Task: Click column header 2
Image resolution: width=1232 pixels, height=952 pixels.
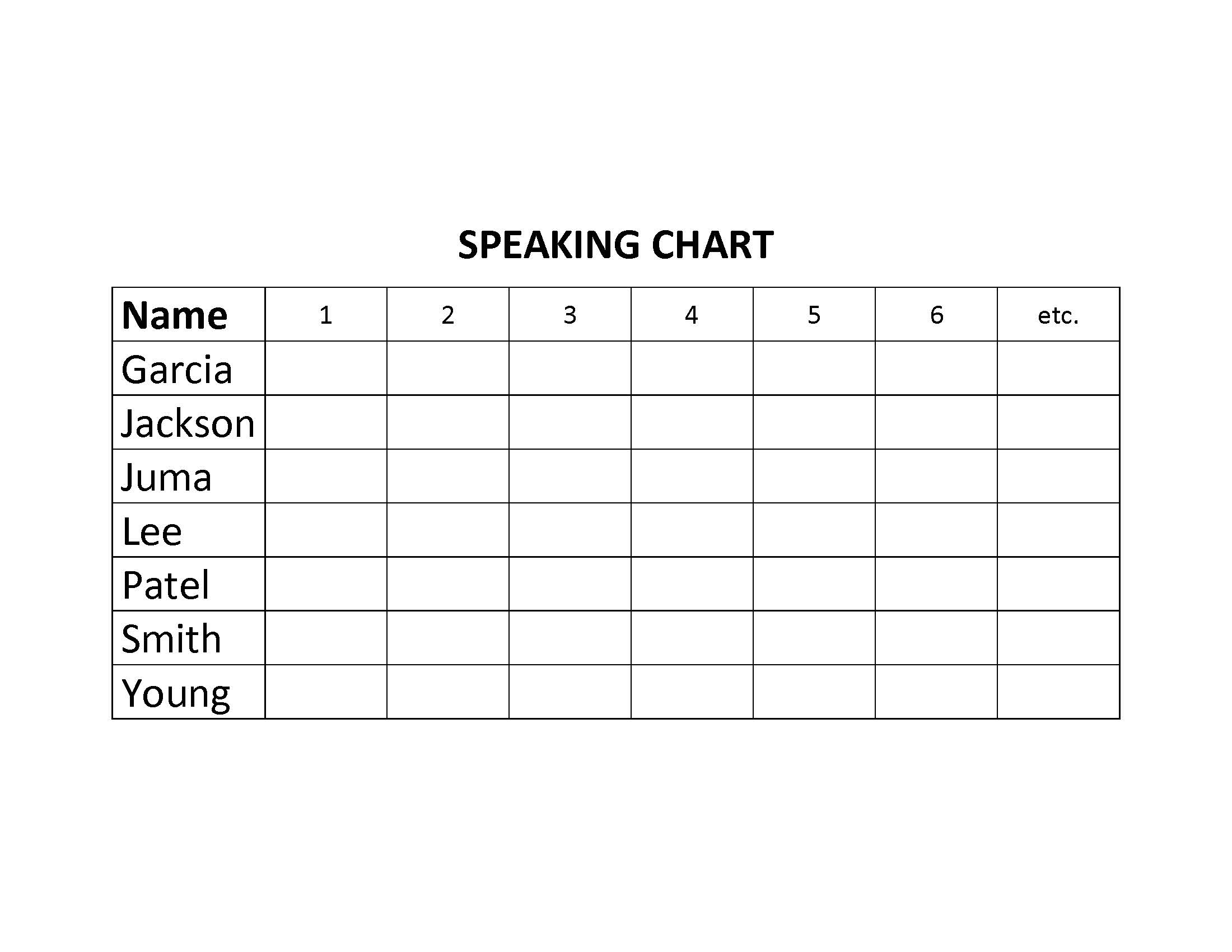Action: [x=448, y=314]
